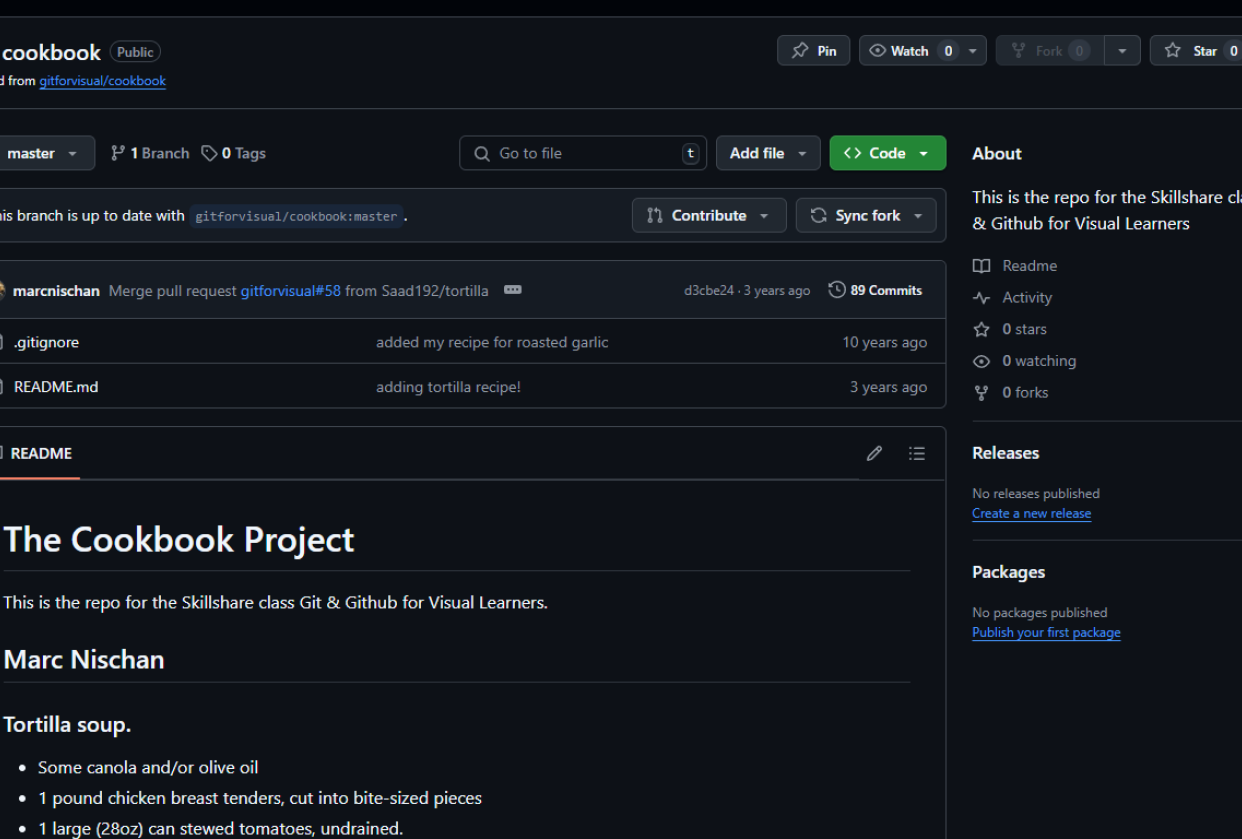Viewport: 1242px width, 839px height.
Task: Click the code brackets icon in Code button
Action: (x=853, y=153)
